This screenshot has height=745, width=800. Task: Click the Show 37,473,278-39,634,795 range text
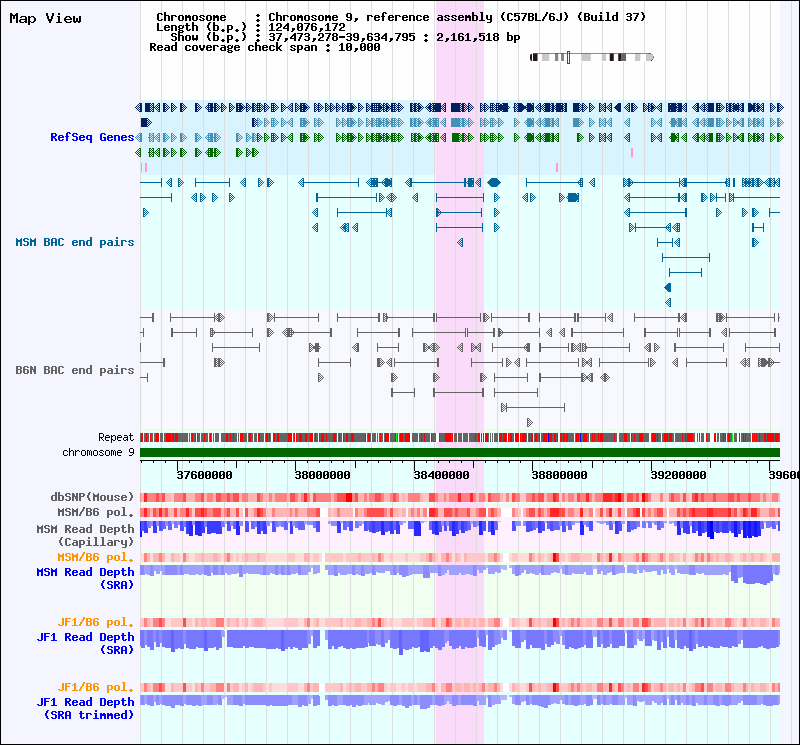[345, 37]
